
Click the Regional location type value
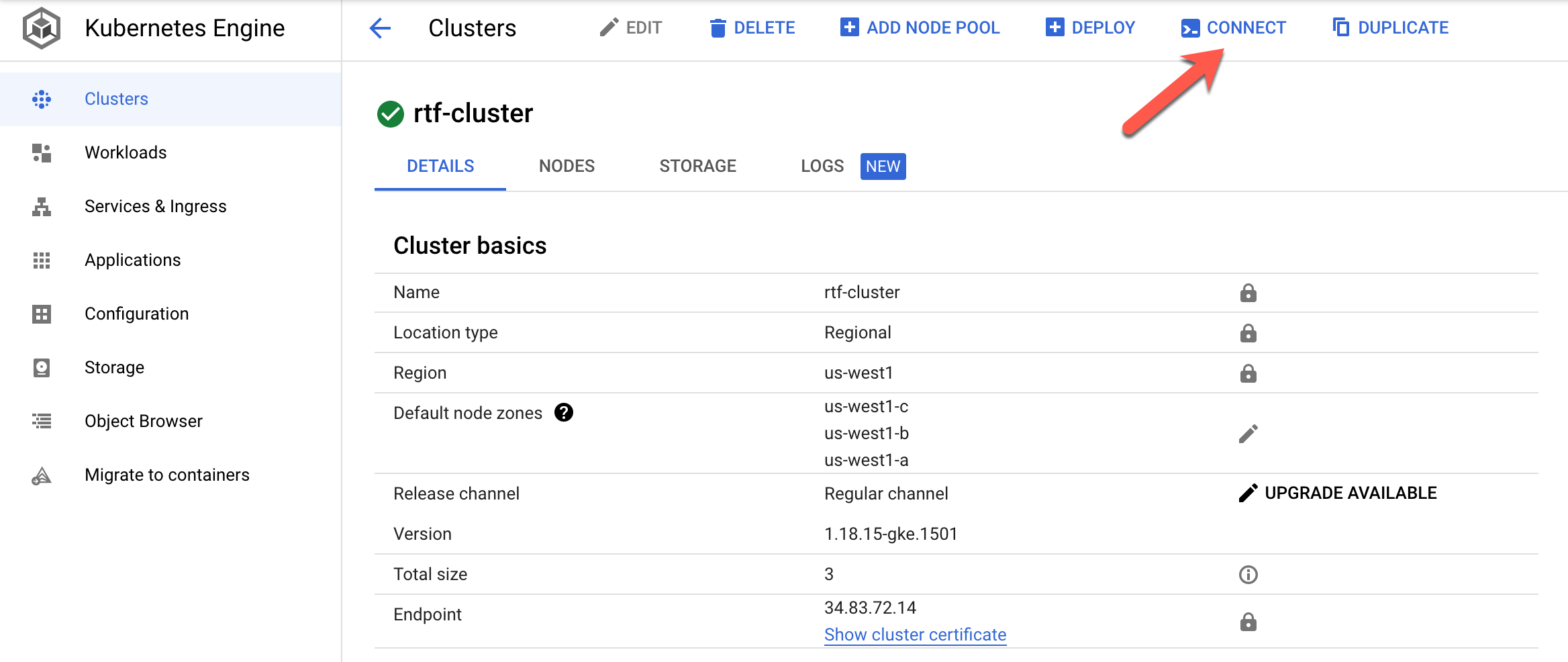(857, 333)
